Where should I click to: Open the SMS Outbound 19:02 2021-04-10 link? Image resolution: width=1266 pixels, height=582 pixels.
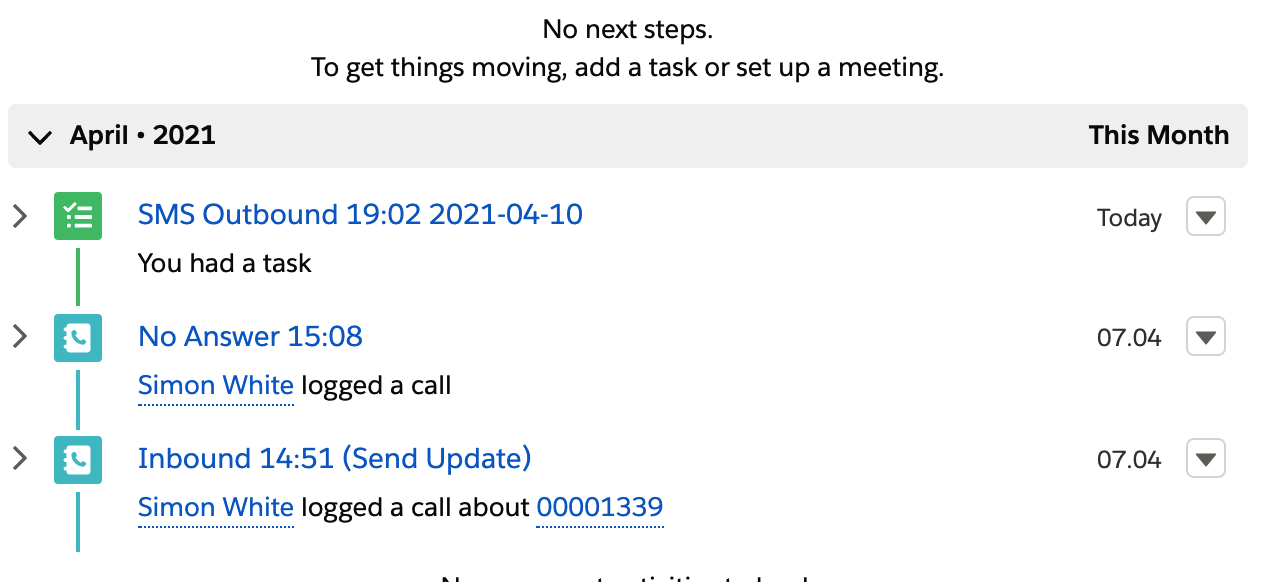click(x=360, y=215)
